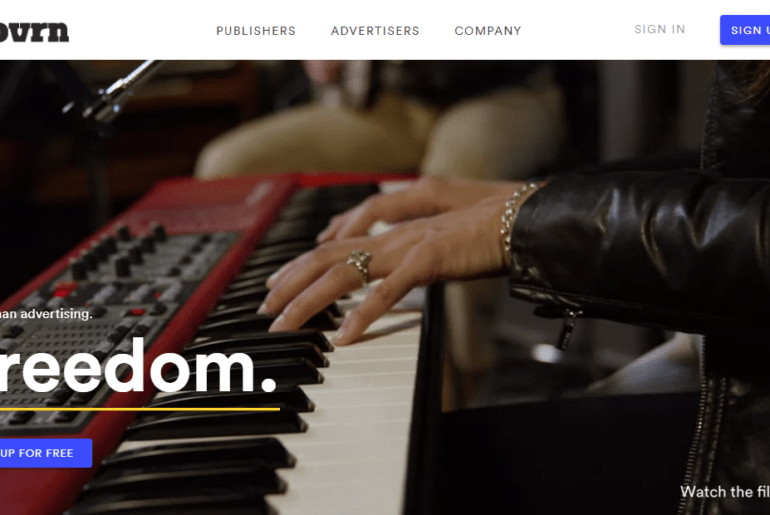Click the large 'freedom.' headline text
This screenshot has width=770, height=515.
coord(138,367)
